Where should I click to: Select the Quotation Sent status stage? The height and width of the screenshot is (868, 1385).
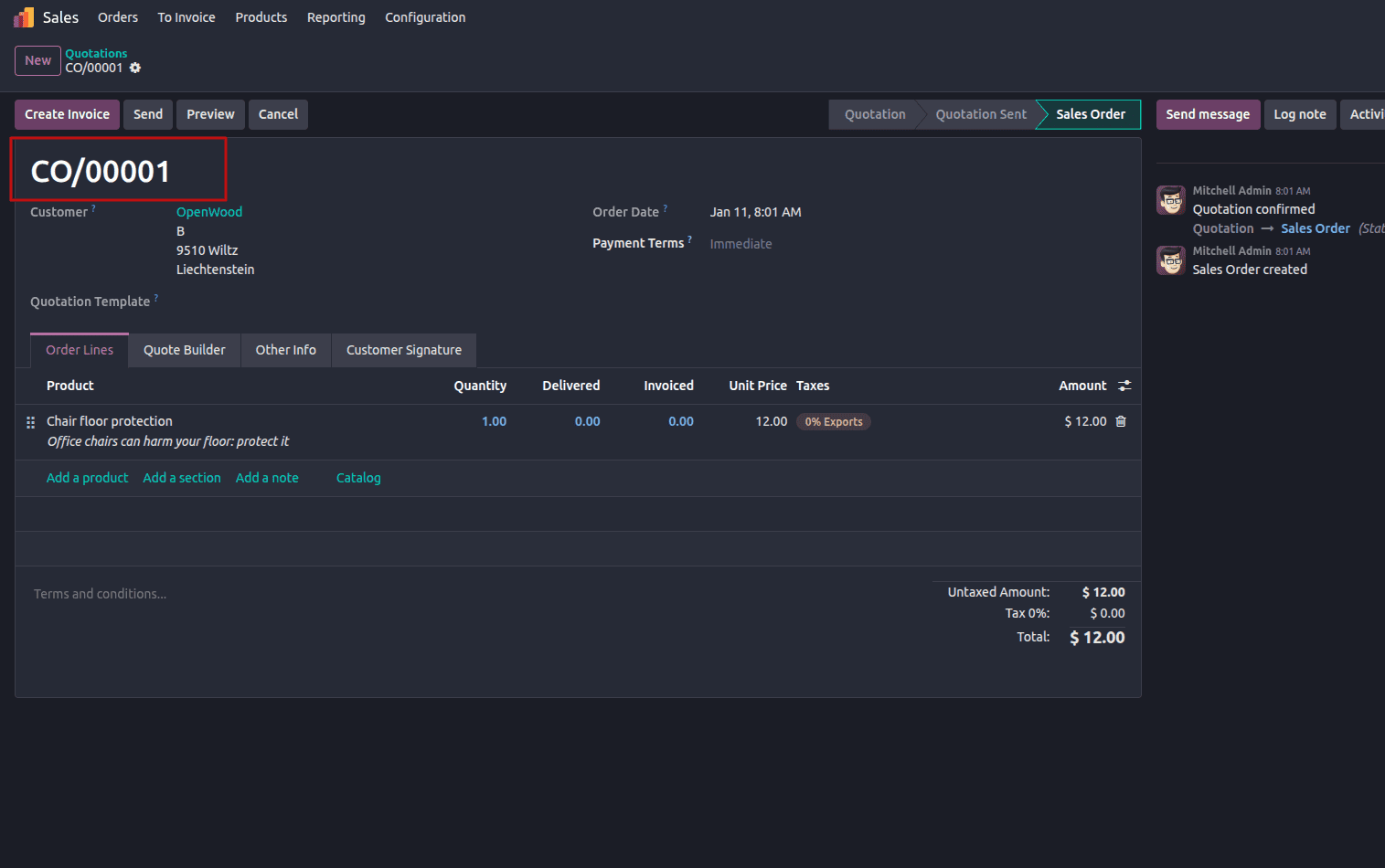[981, 114]
